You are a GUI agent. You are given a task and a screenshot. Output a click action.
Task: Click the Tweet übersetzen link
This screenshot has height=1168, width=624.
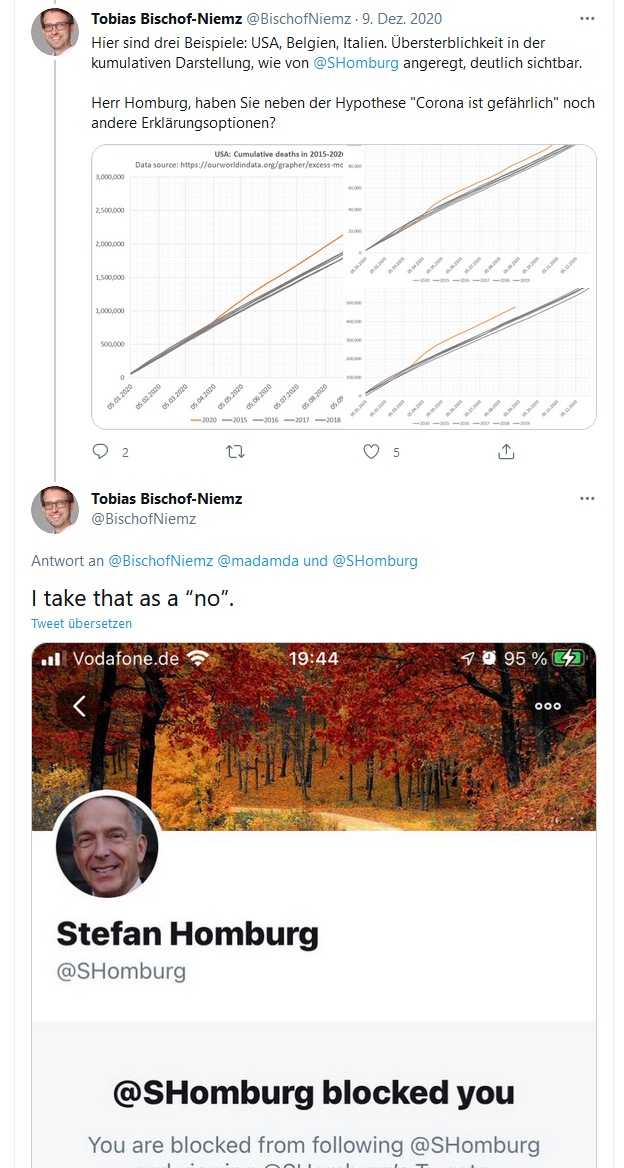[x=82, y=623]
